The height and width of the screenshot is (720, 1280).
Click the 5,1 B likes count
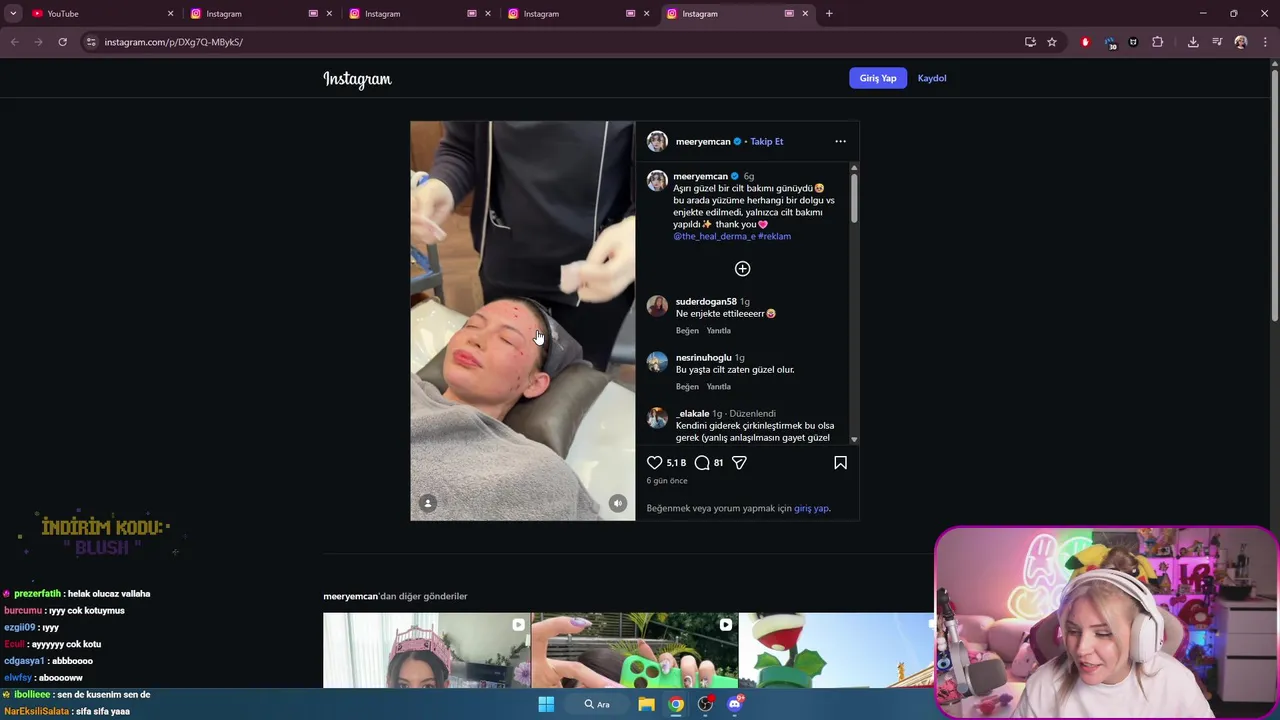pyautogui.click(x=676, y=463)
